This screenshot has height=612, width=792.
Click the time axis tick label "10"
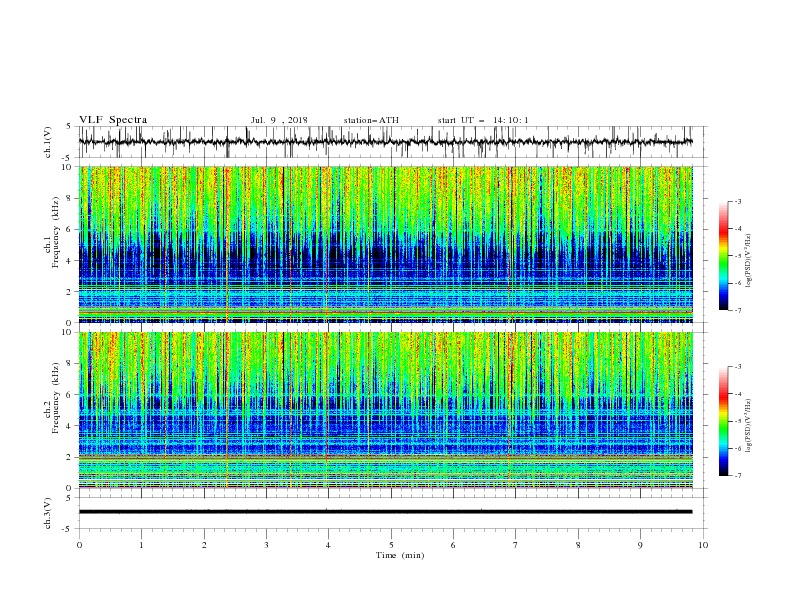703,545
